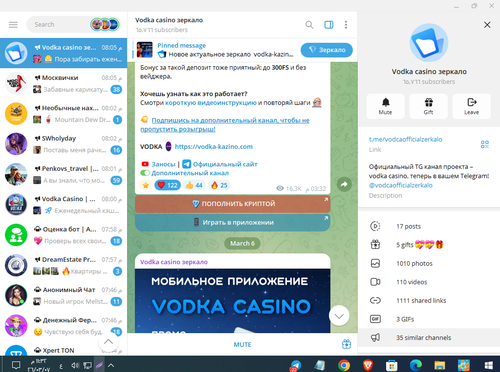
Task: Click the Зеркало pinned button
Action: pyautogui.click(x=327, y=50)
